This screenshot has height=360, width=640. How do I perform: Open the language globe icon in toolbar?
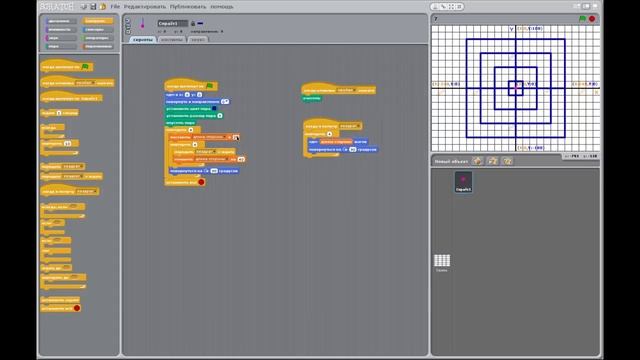(84, 7)
